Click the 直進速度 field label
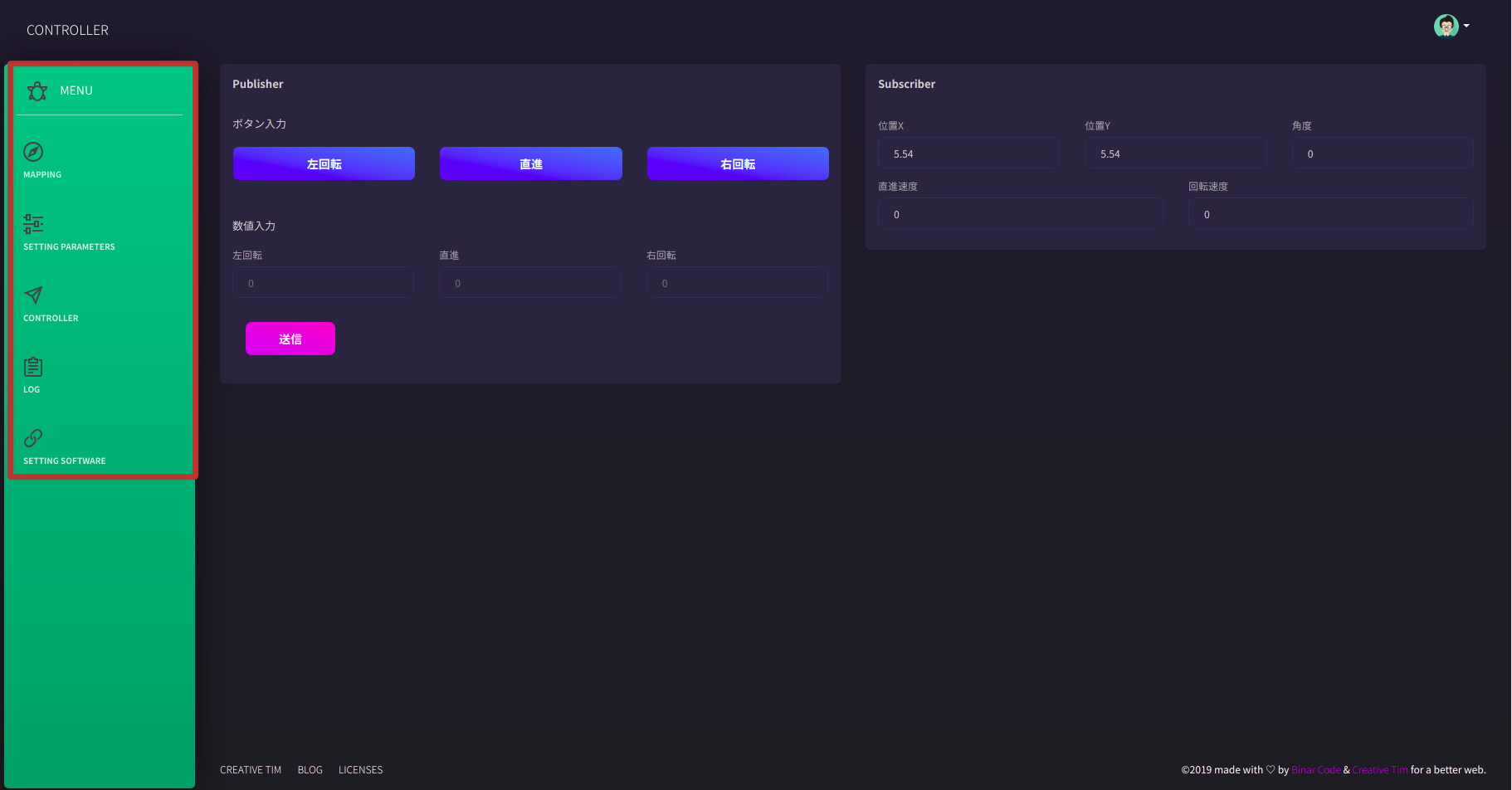 point(898,187)
